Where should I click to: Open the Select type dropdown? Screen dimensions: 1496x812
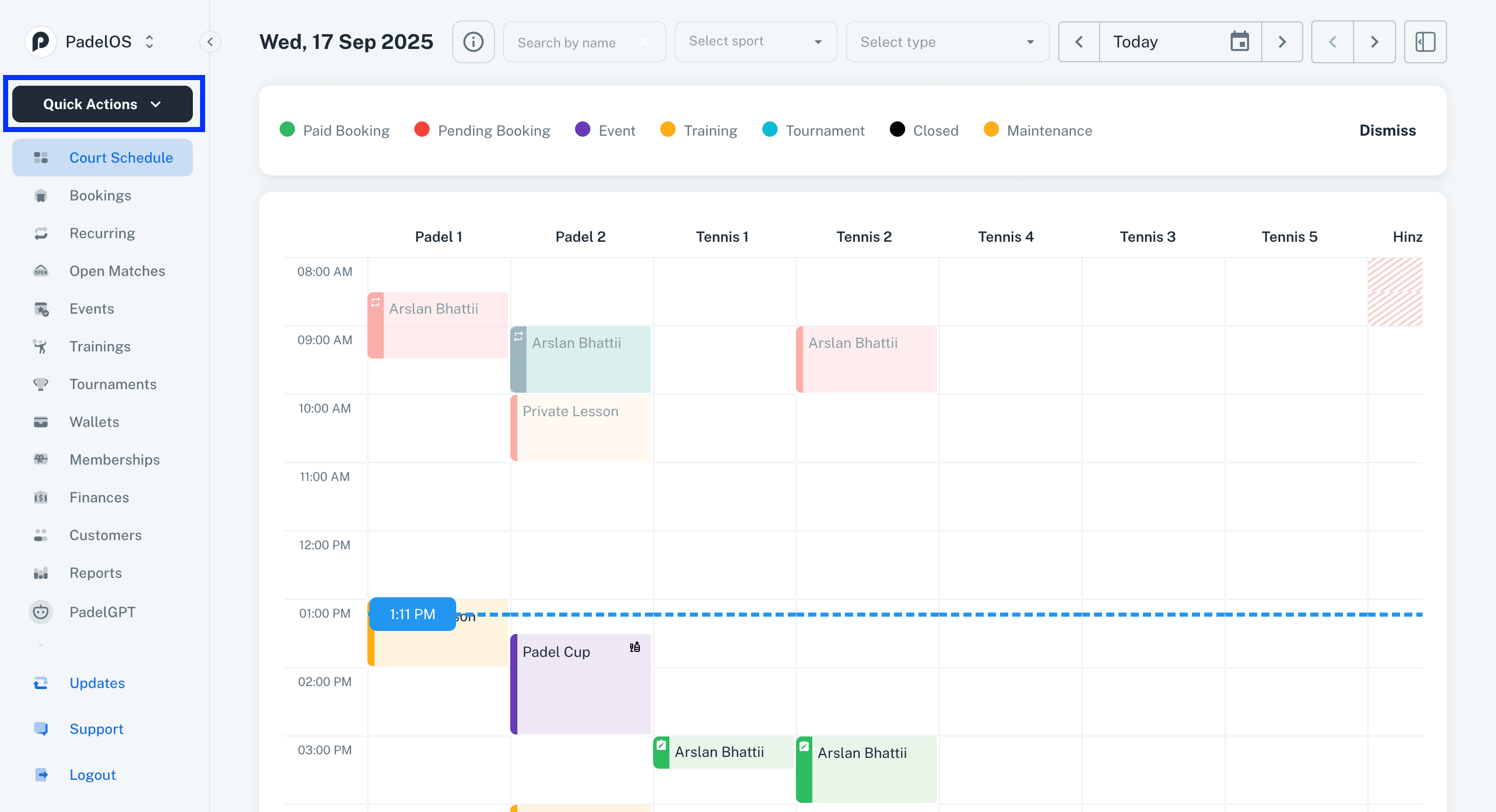[946, 42]
